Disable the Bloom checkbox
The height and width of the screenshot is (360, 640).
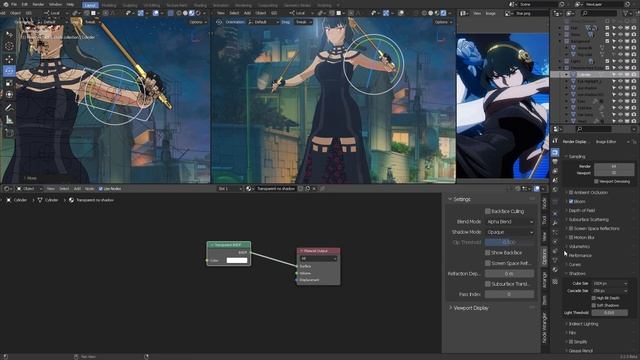tap(571, 202)
